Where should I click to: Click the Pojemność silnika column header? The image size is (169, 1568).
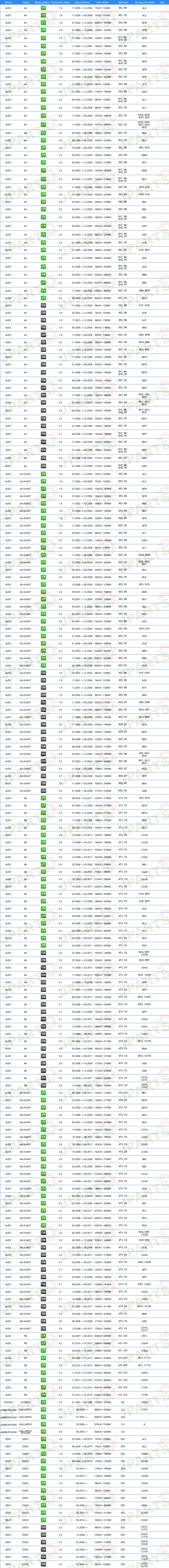(60, 2)
